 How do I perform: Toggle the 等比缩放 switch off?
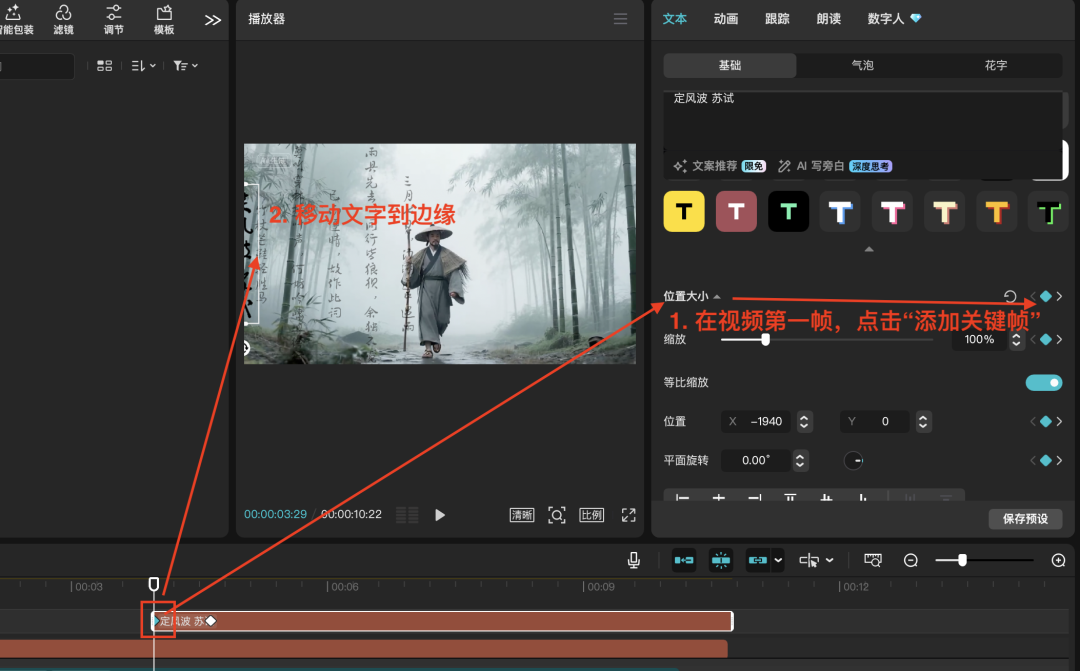1044,382
